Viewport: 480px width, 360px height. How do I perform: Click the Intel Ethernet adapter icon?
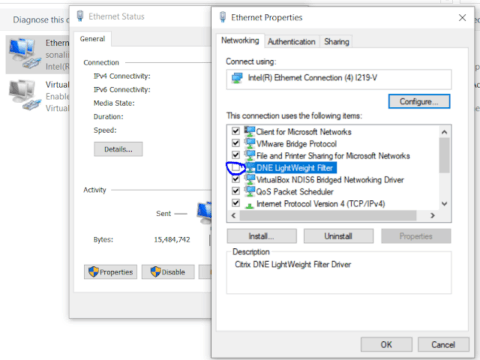tap(237, 78)
